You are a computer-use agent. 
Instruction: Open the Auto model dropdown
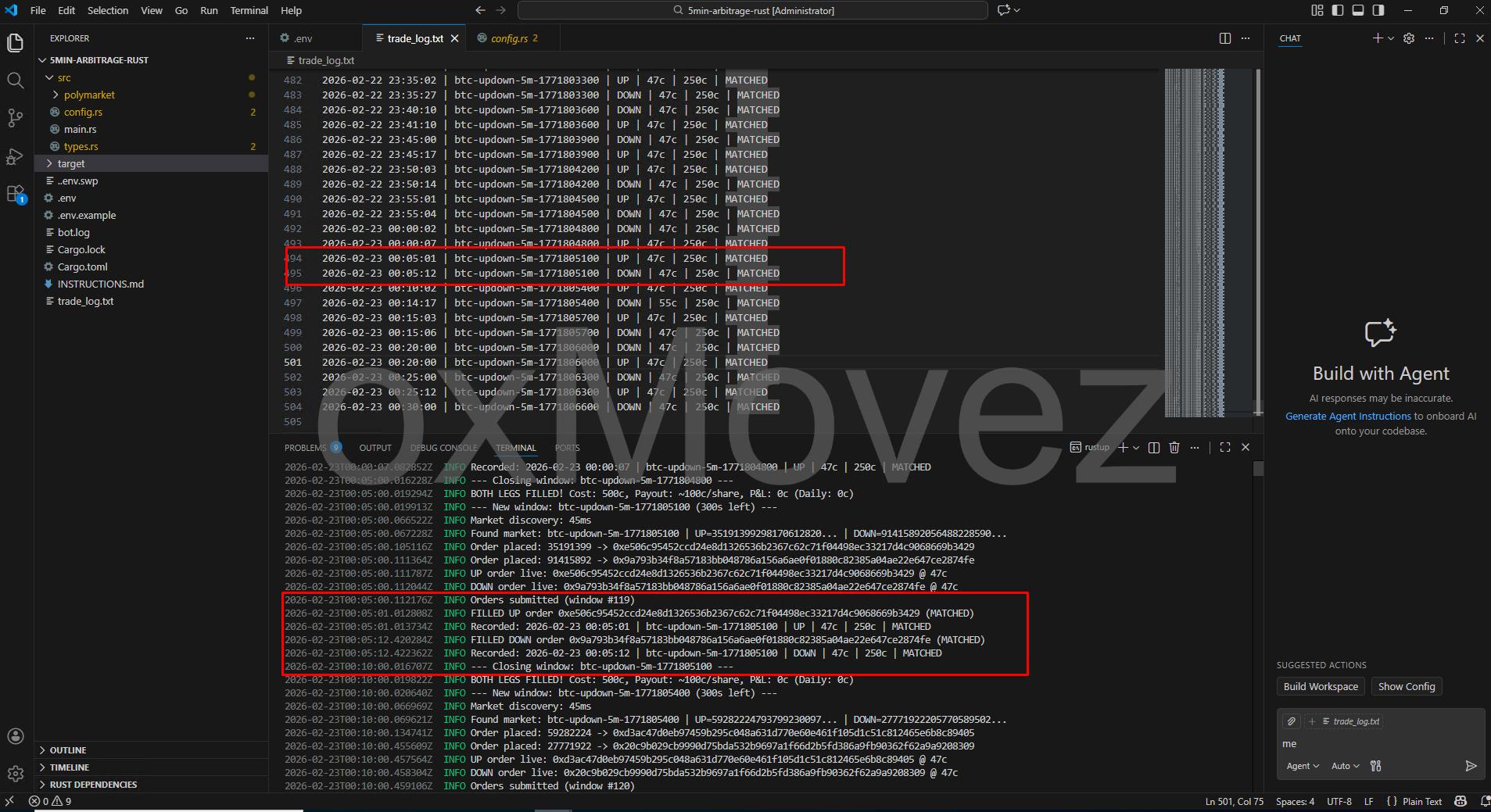pyautogui.click(x=1346, y=766)
